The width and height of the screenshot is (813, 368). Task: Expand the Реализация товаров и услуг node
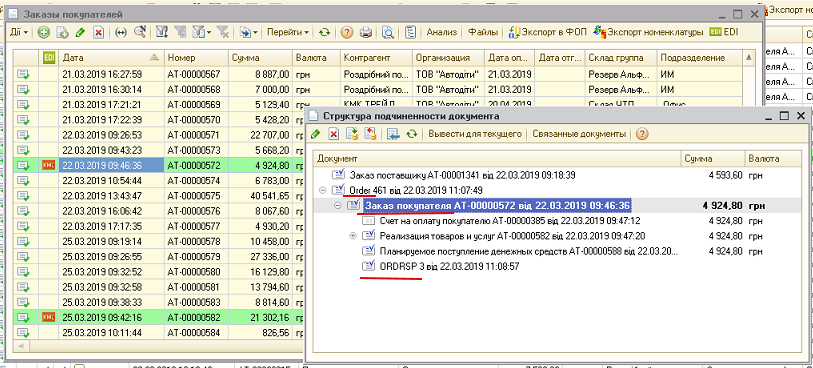click(x=354, y=236)
